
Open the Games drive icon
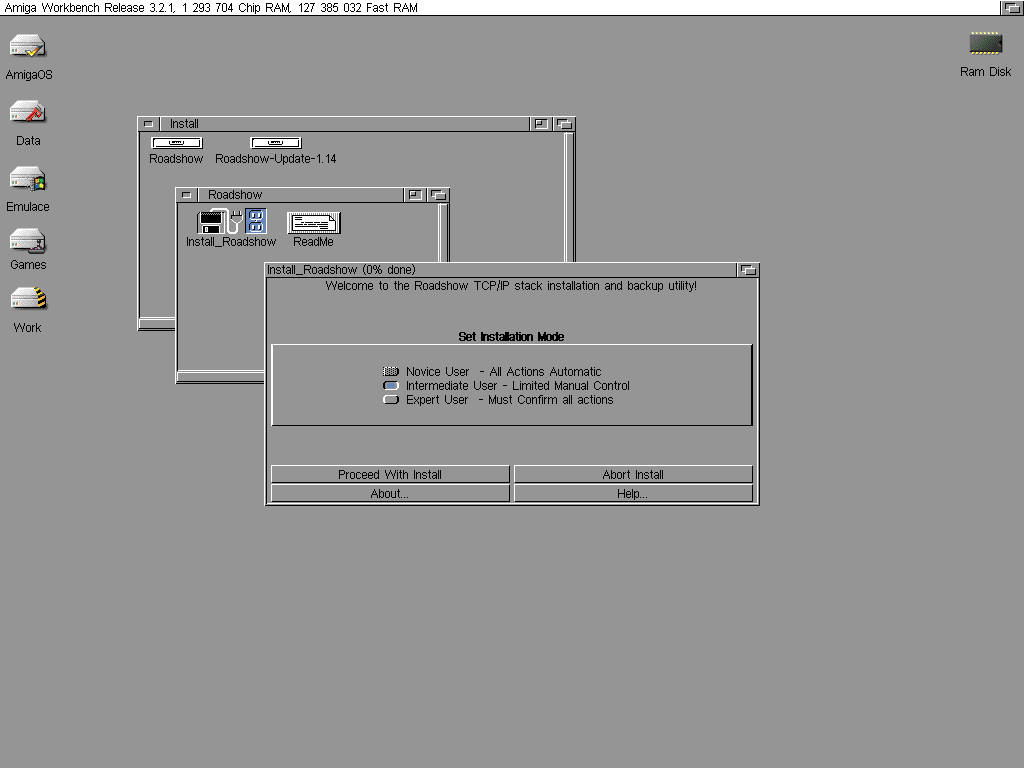pos(28,241)
